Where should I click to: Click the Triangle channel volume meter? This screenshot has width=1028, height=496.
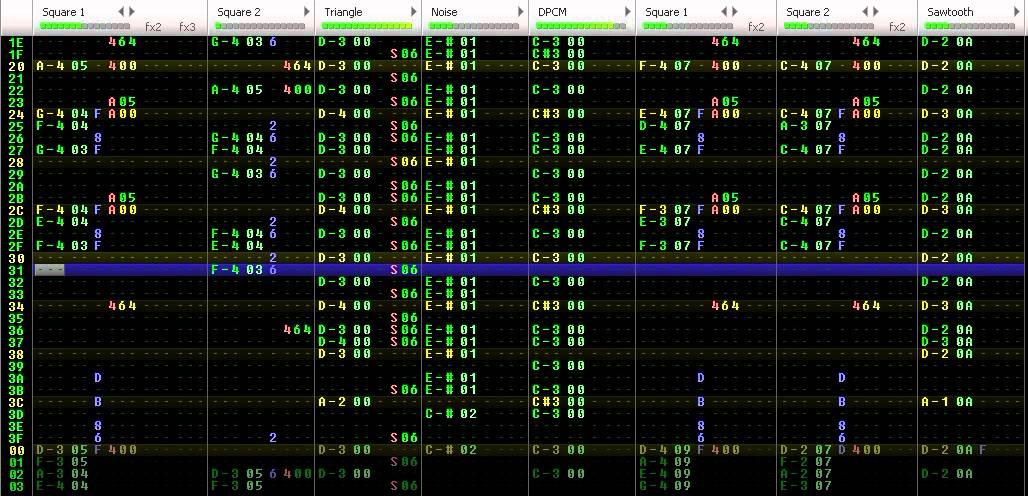point(367,26)
